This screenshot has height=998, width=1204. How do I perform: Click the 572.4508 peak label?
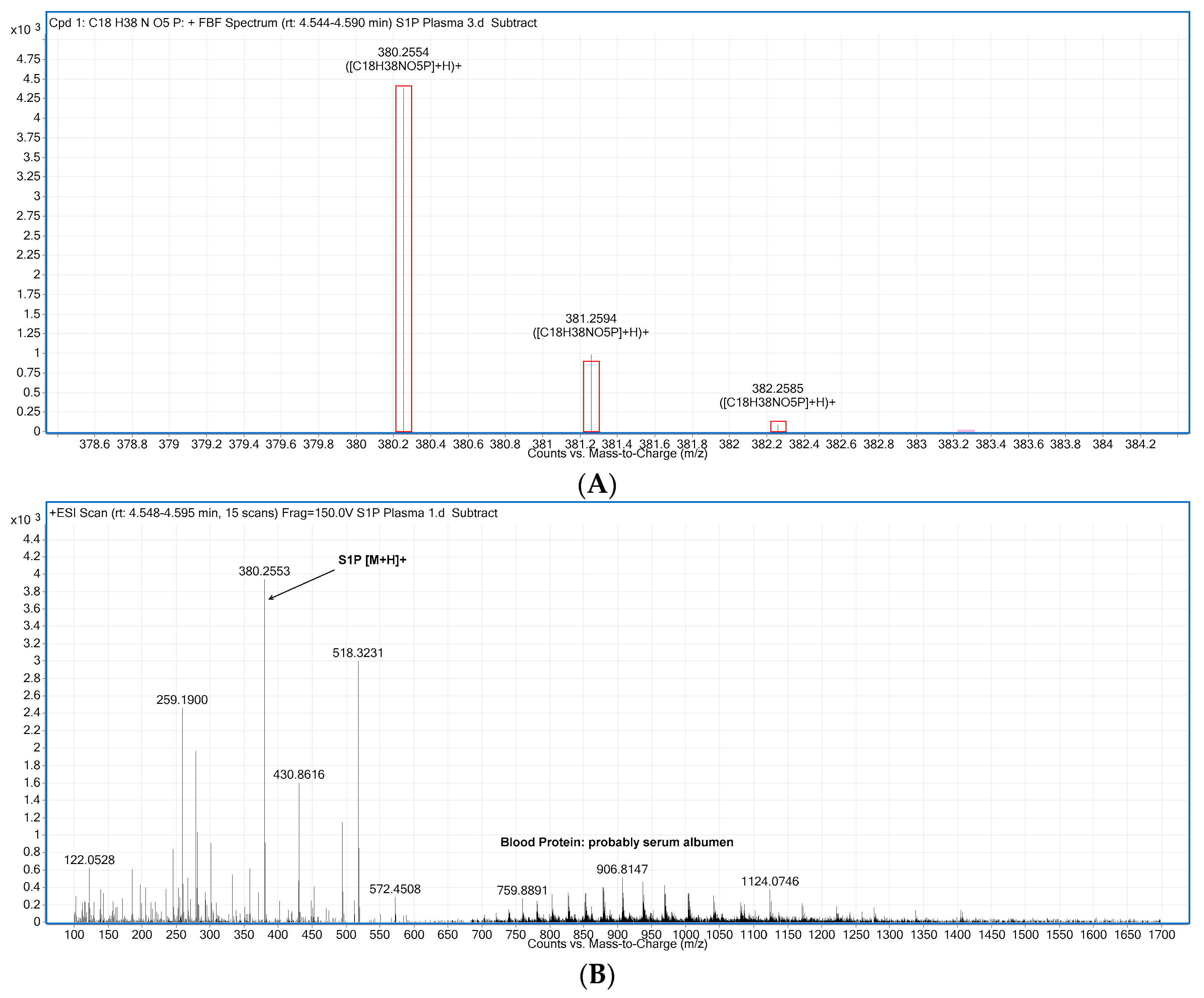(395, 889)
